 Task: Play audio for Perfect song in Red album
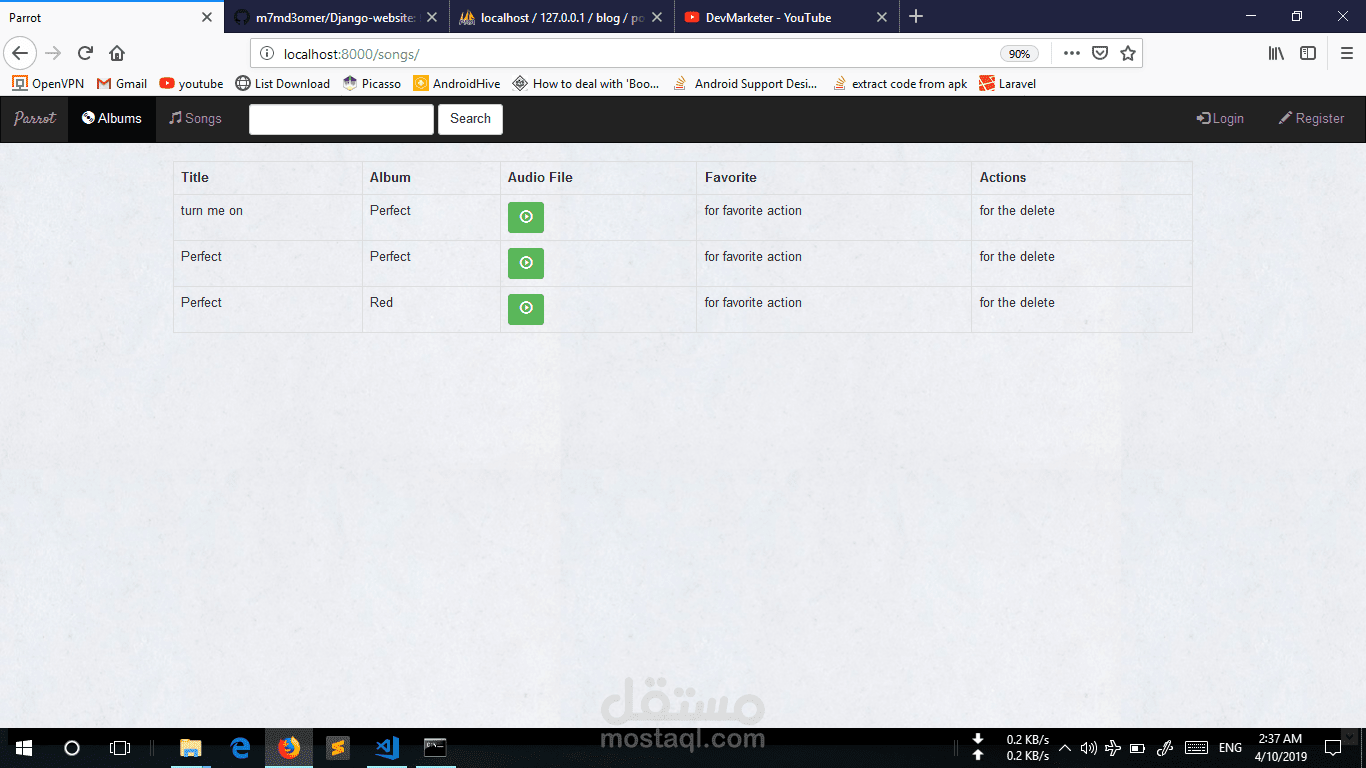(x=526, y=309)
